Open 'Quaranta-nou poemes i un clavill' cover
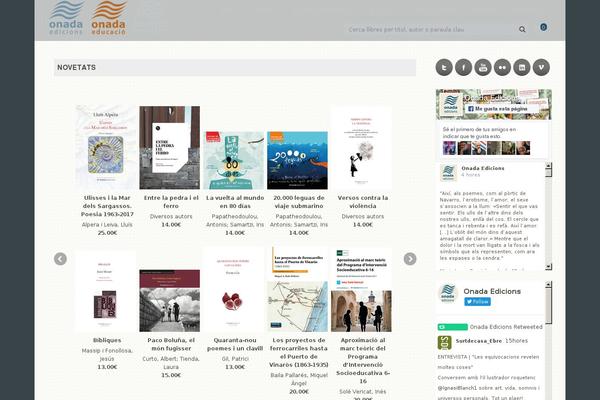The width and height of the screenshot is (600, 400). (234, 290)
